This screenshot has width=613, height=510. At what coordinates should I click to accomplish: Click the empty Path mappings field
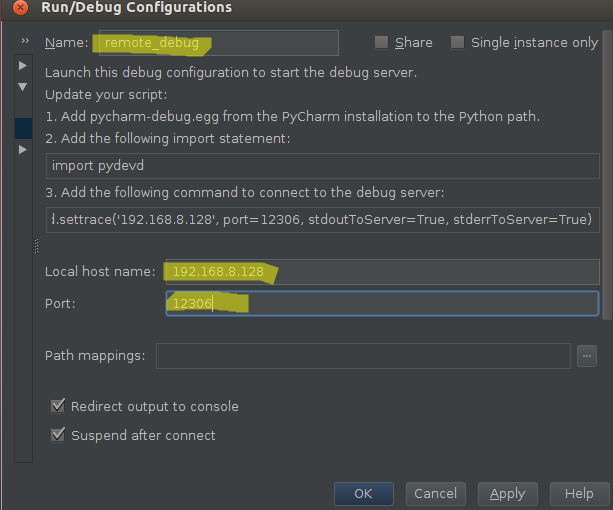[x=363, y=356]
